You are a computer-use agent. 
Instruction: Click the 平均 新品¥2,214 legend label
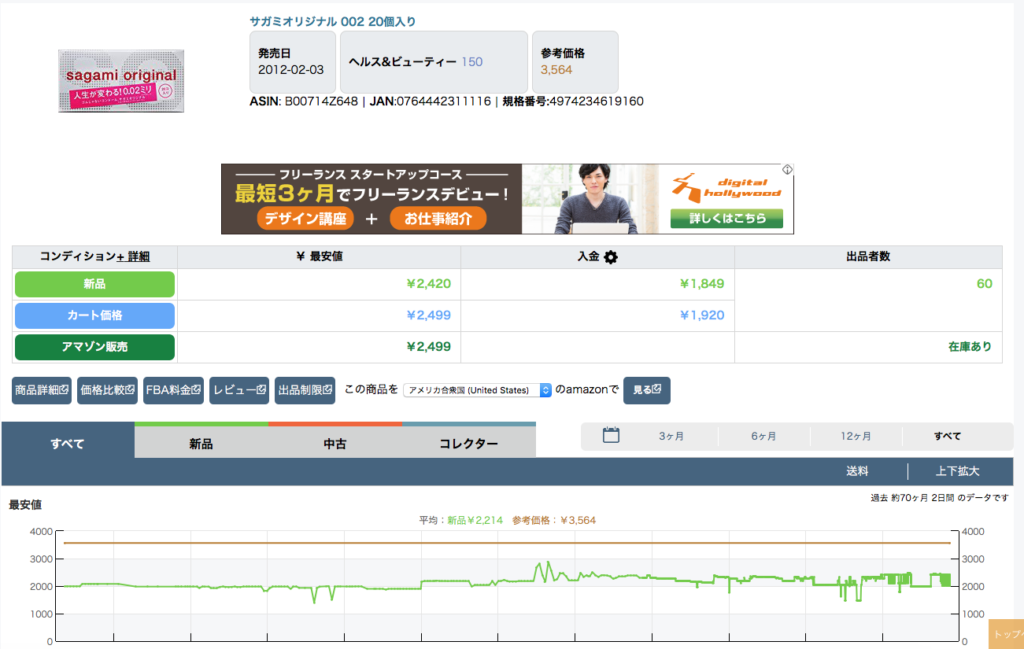(461, 520)
